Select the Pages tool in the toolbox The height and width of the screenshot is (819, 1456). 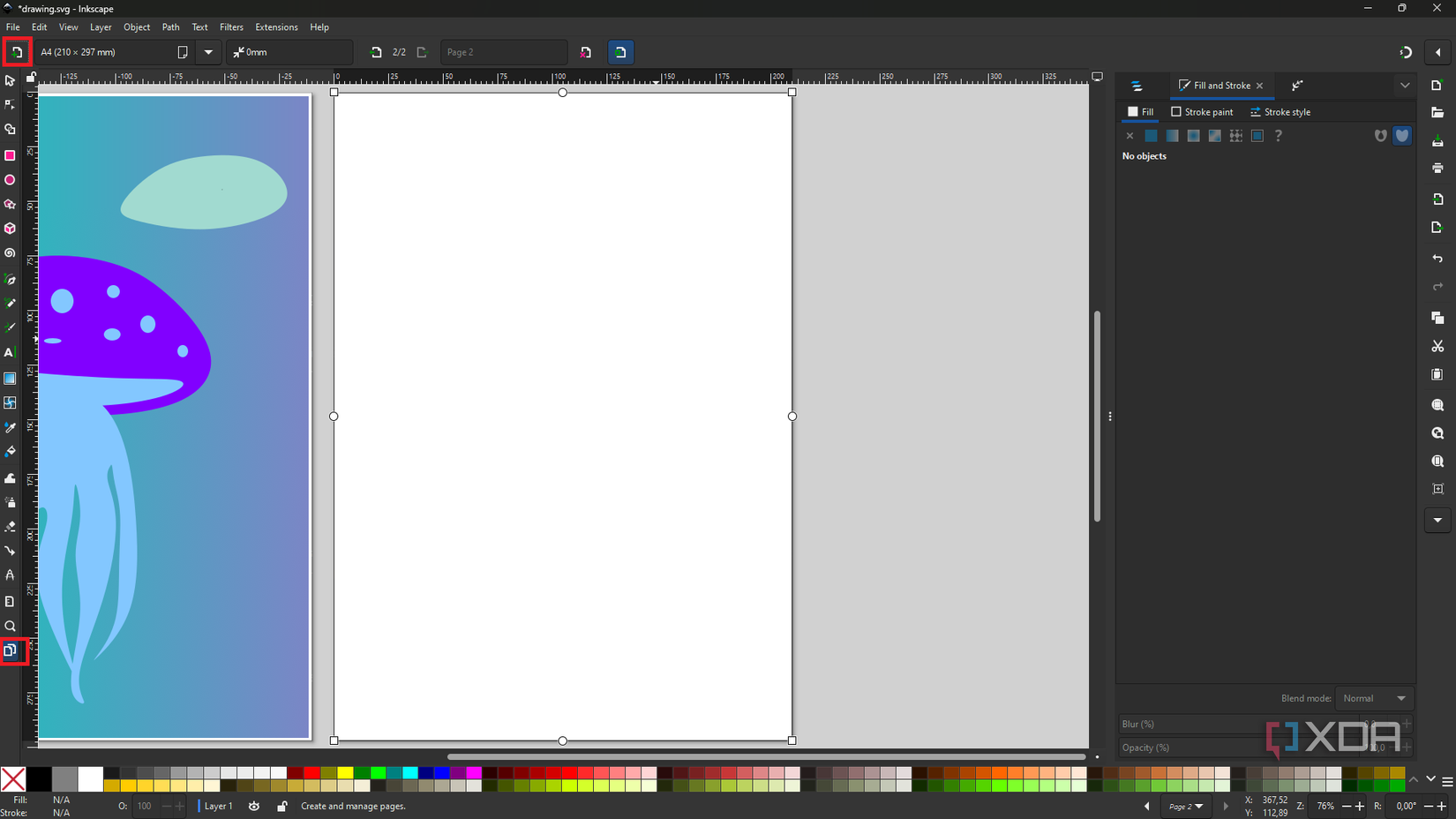(x=10, y=650)
